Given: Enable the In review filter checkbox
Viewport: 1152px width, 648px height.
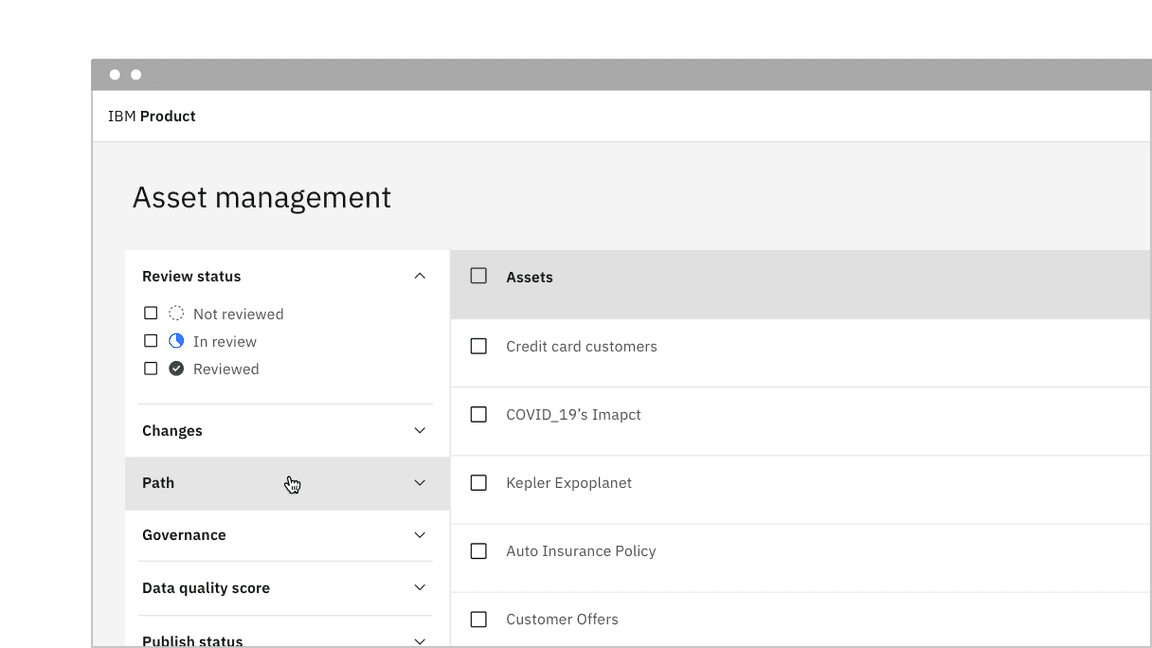Looking at the screenshot, I should coord(151,341).
